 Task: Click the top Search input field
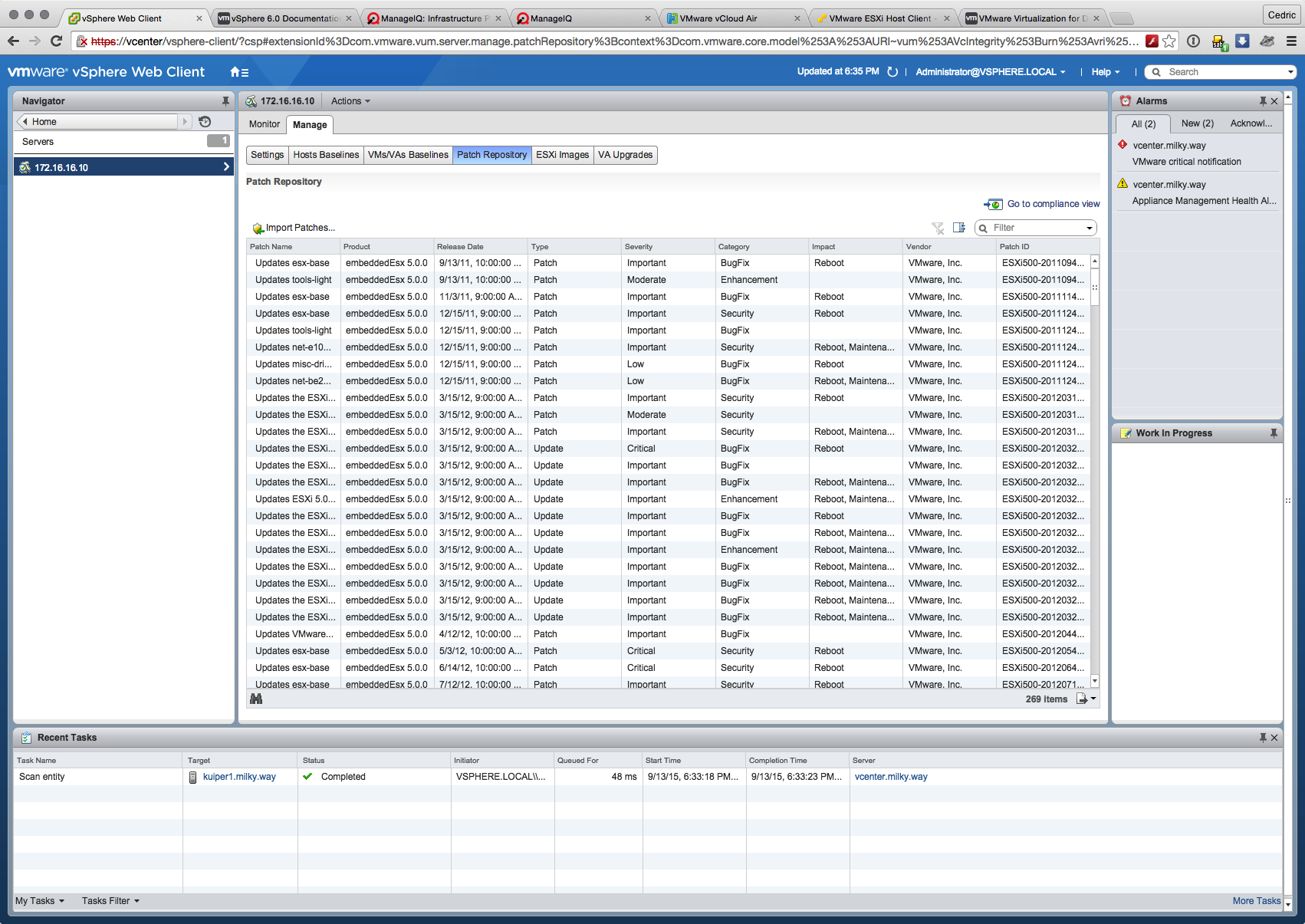coord(1224,72)
